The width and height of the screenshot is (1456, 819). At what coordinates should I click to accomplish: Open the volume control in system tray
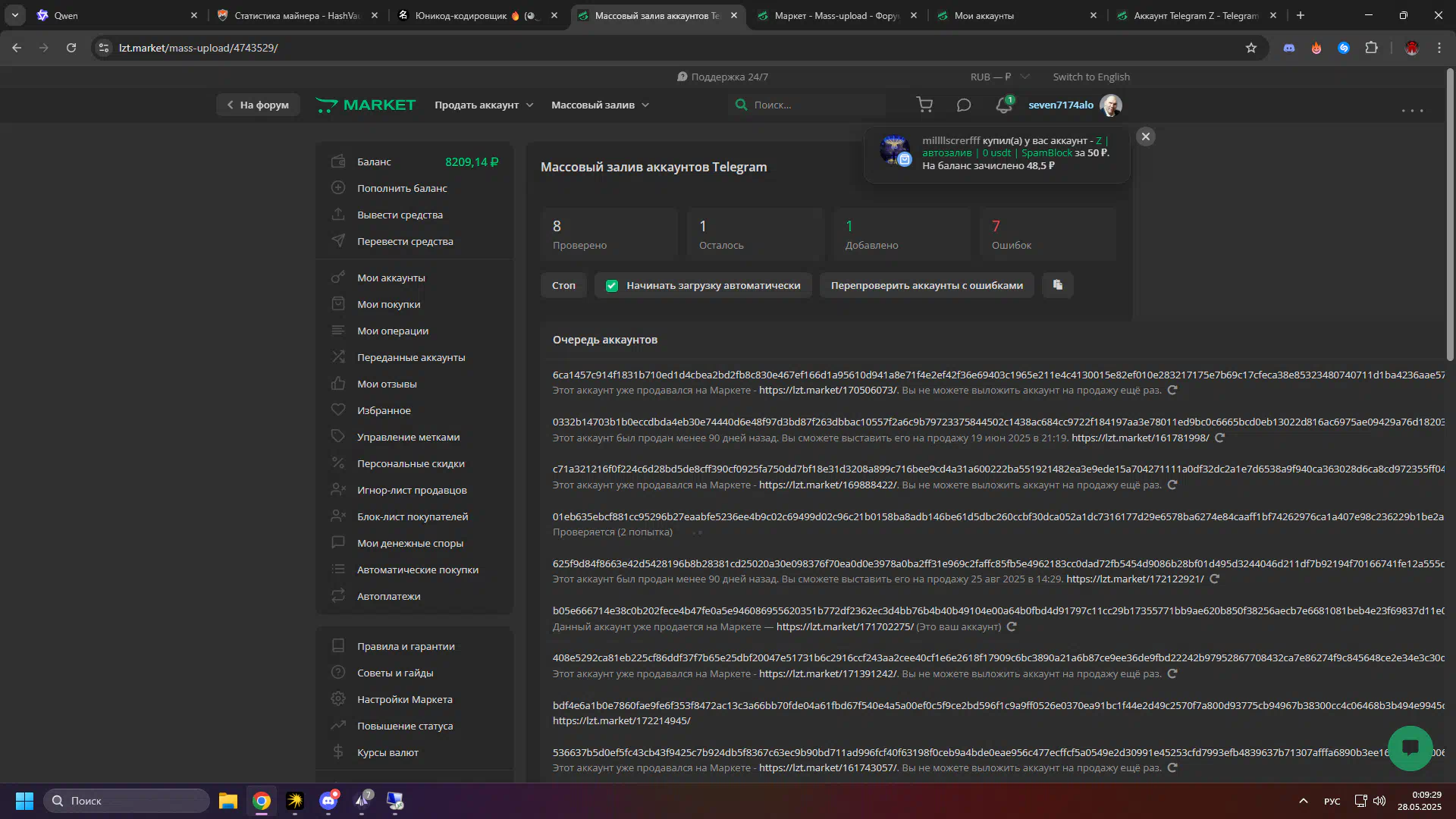coord(1379,801)
